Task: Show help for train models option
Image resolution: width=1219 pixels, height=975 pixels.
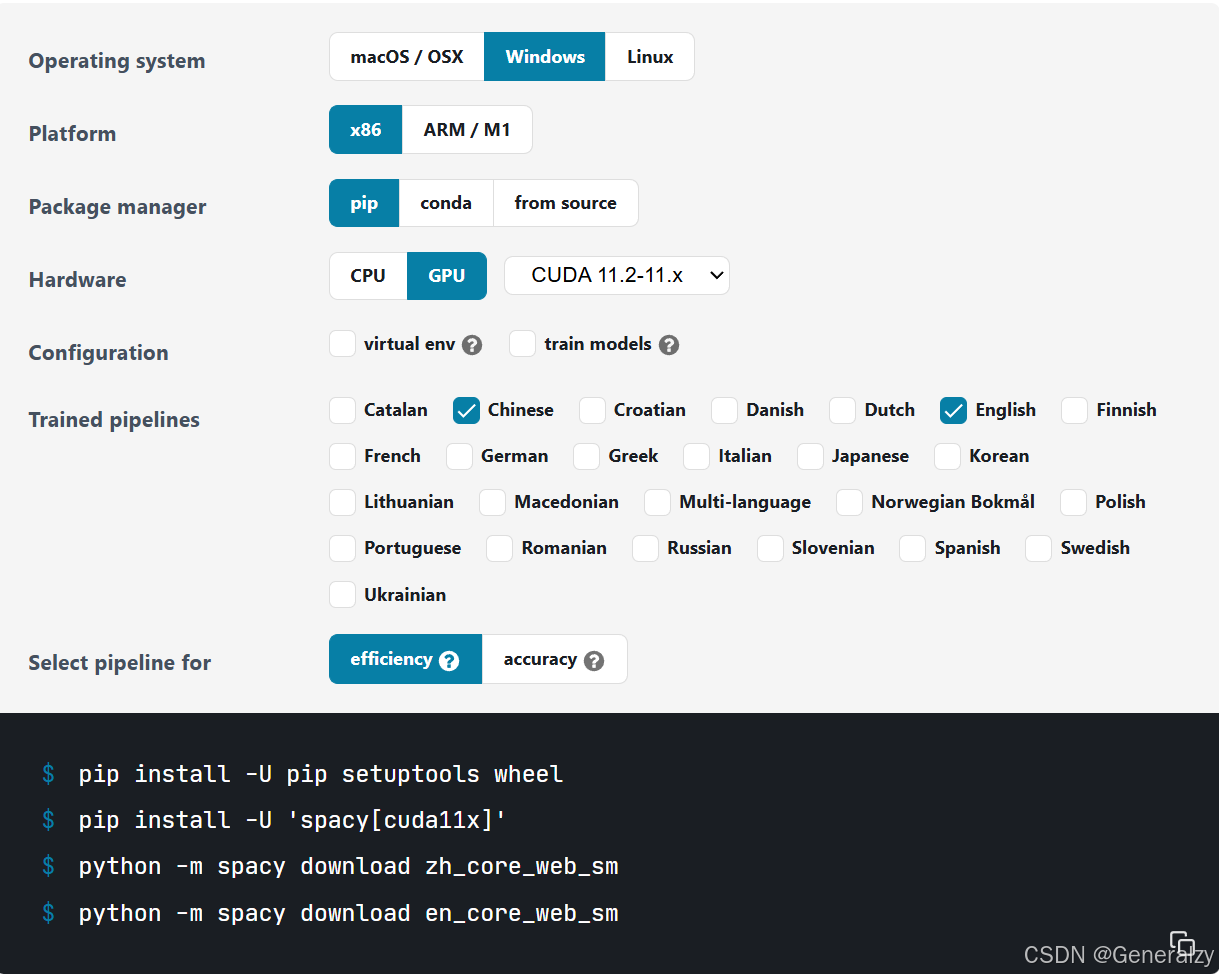Action: [669, 345]
